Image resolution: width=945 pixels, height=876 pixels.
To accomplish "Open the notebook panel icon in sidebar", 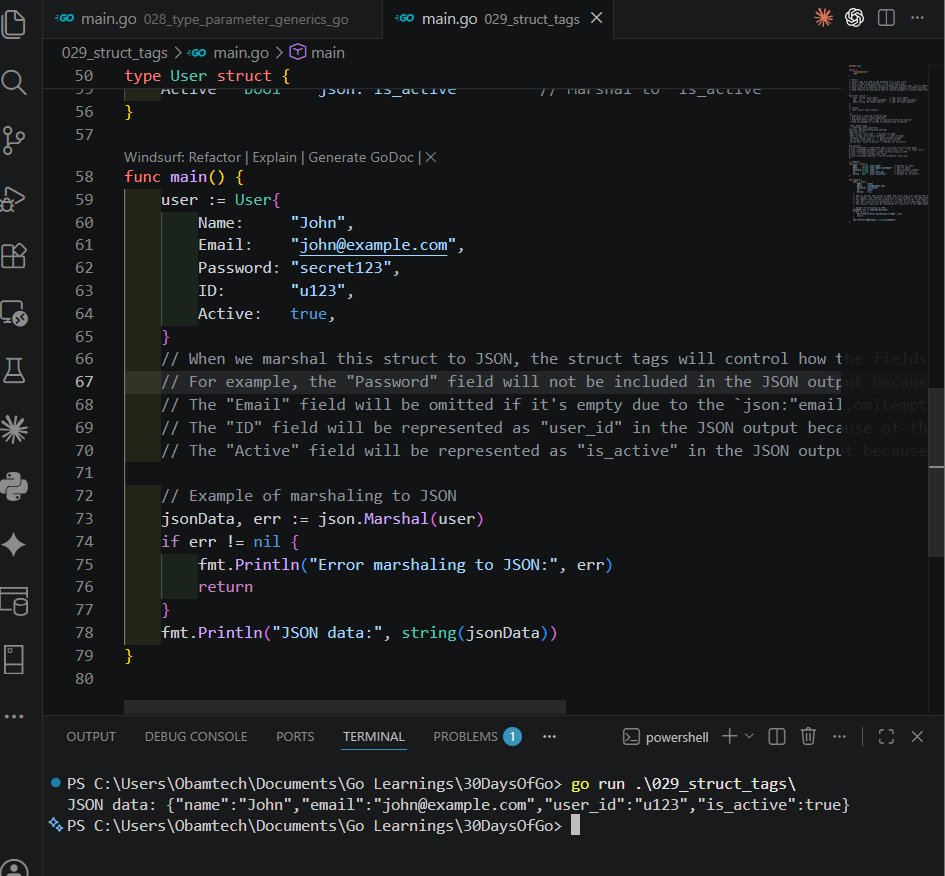I will [x=14, y=659].
